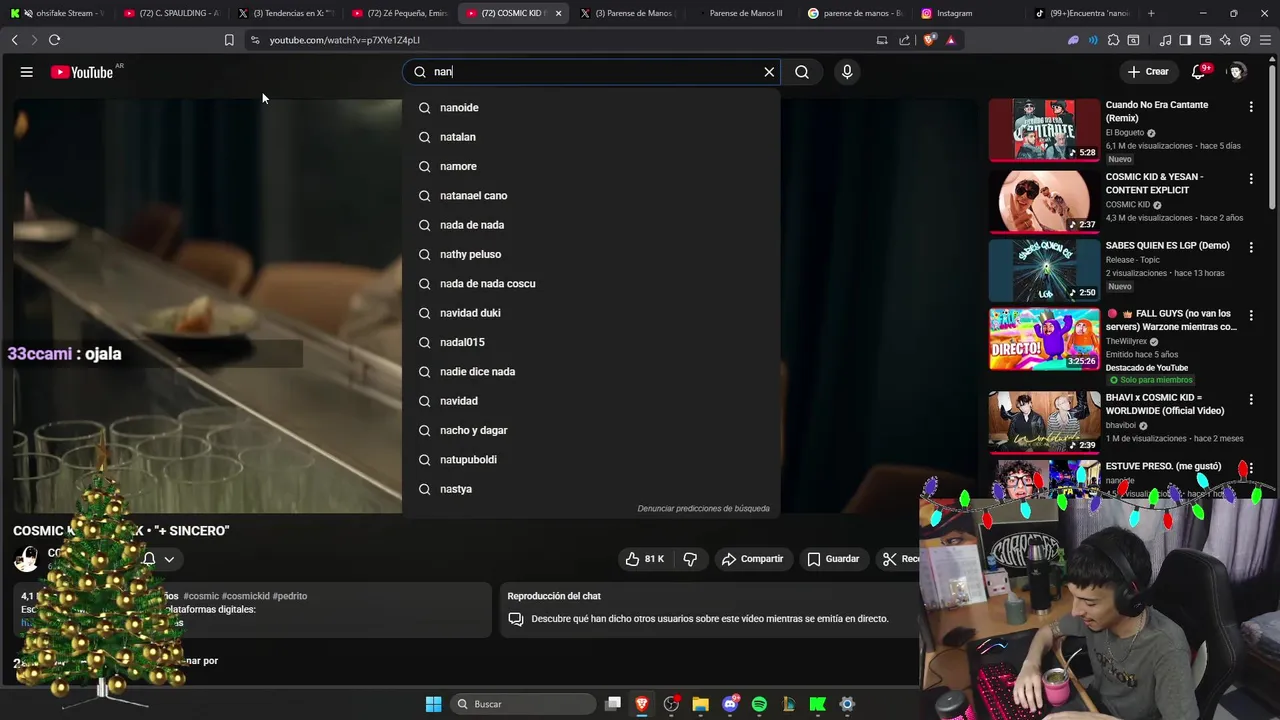Screen dimensions: 1280x720
Task: Open Brave Rewards triangle icon
Action: tap(950, 40)
